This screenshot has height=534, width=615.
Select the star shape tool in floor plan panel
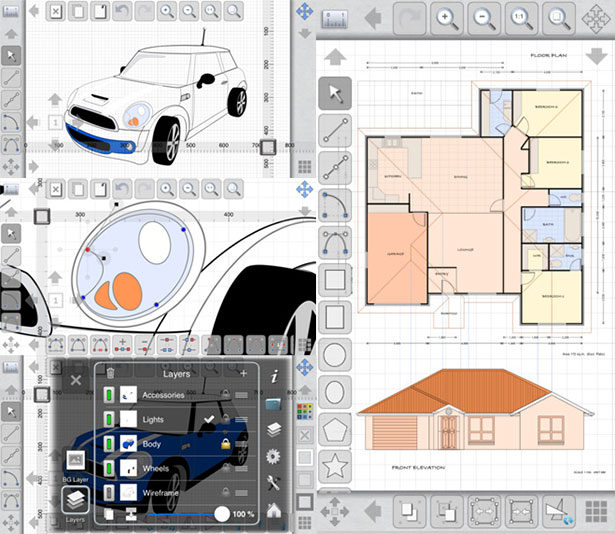pyautogui.click(x=335, y=466)
